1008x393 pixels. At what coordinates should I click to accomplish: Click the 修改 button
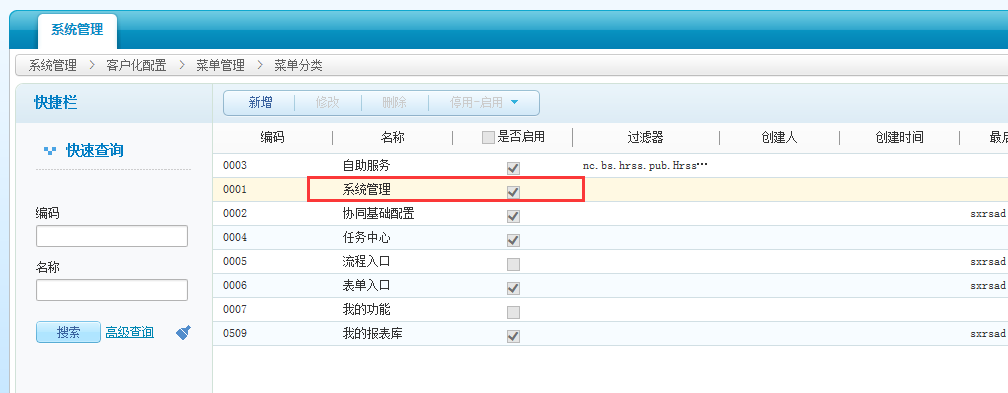[x=327, y=102]
